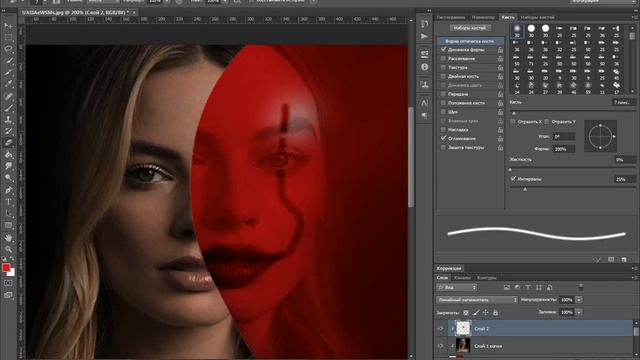Click the red foreground color swatch

(x=6, y=267)
